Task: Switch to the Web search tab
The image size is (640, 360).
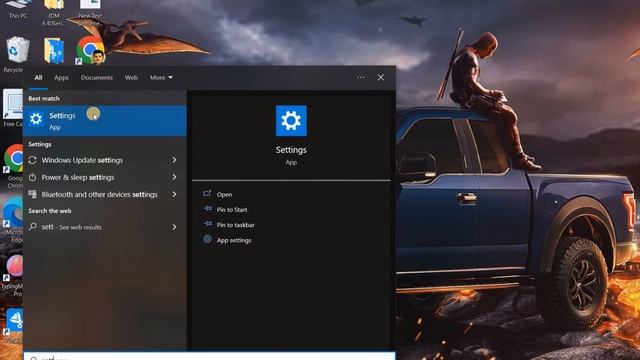Action: click(131, 78)
